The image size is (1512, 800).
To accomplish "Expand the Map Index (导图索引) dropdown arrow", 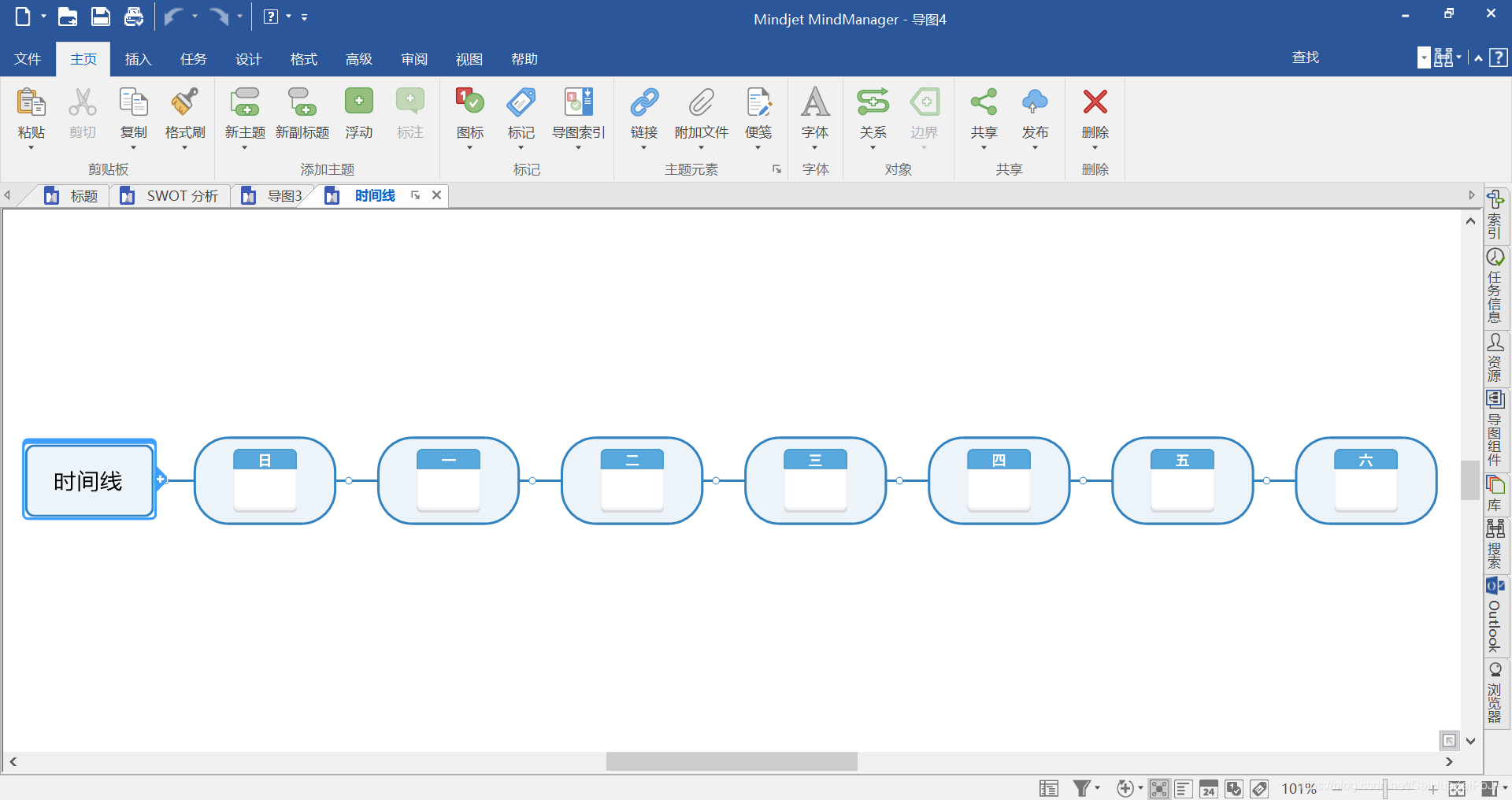I will 578,148.
